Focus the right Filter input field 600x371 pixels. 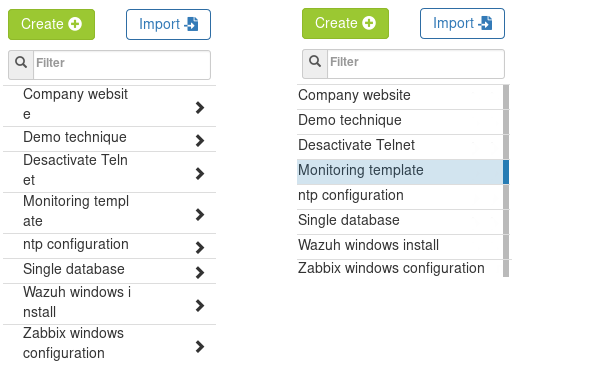[x=416, y=64]
